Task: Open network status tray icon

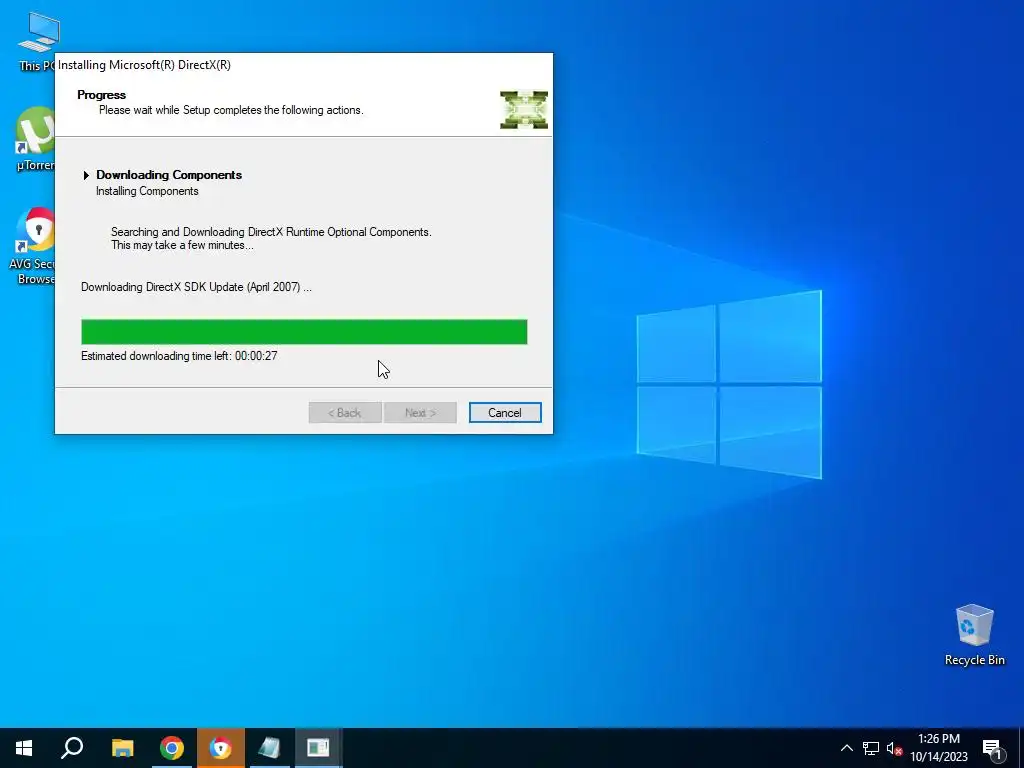Action: pos(871,748)
